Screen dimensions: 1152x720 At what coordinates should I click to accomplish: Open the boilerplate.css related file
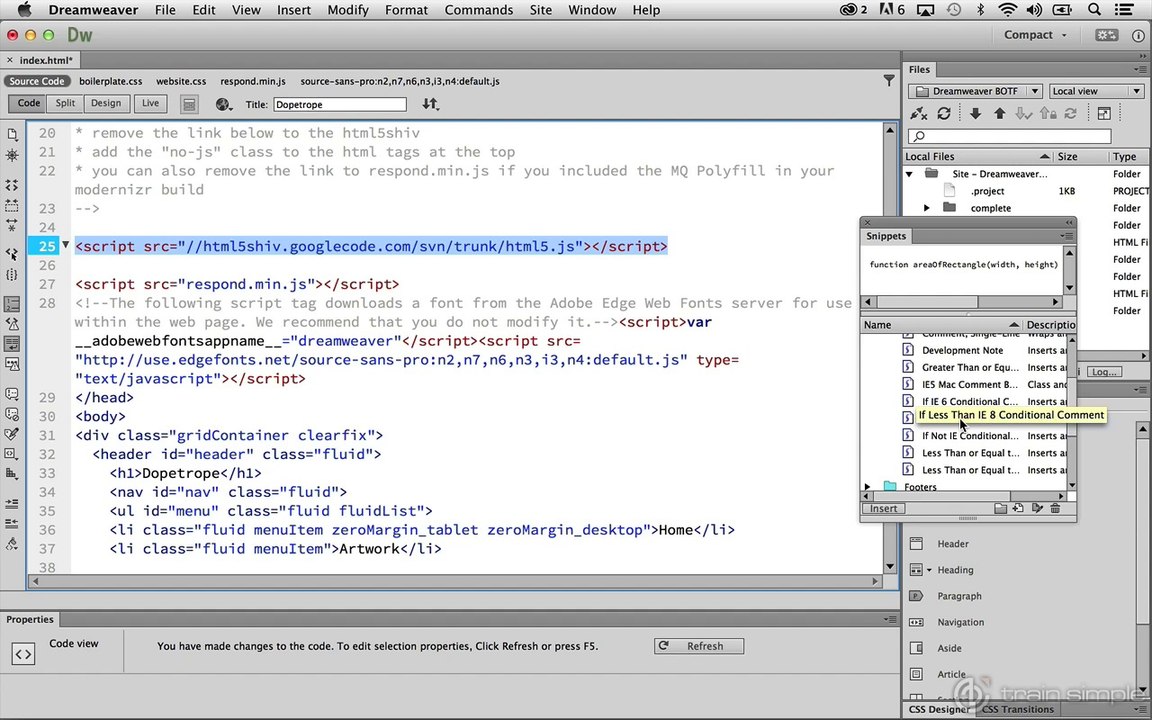[111, 81]
